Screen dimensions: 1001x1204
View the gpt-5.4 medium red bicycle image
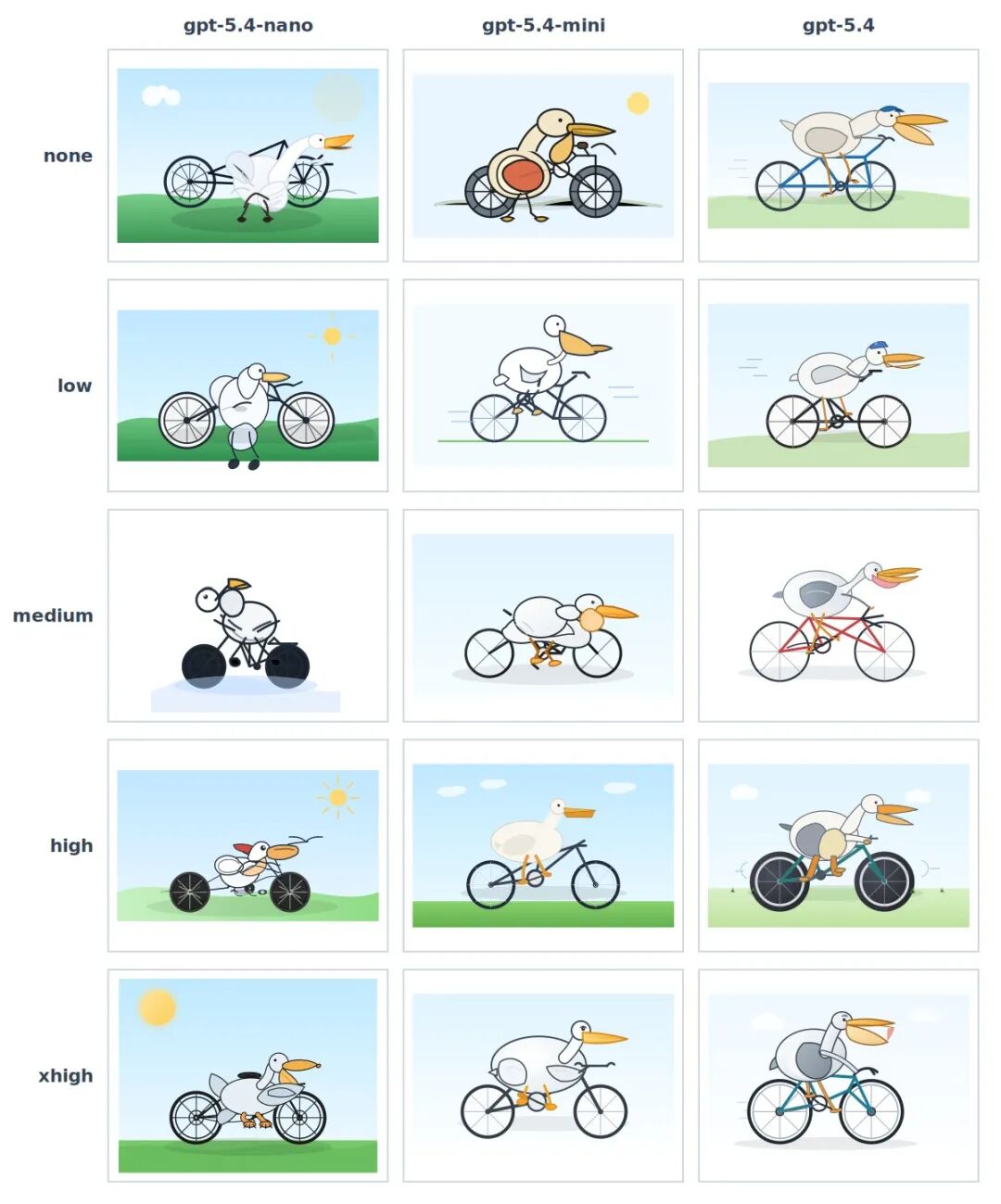[838, 615]
